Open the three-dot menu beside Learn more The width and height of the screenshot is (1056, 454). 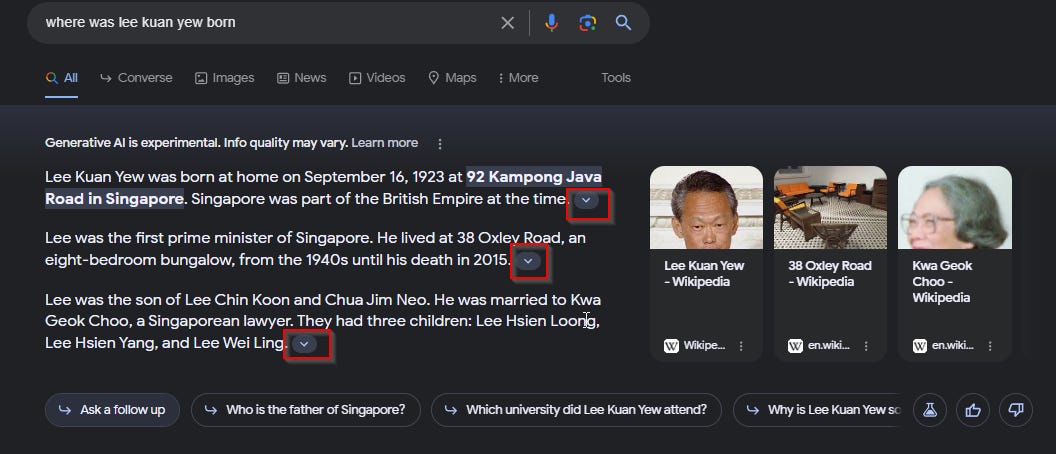click(440, 143)
